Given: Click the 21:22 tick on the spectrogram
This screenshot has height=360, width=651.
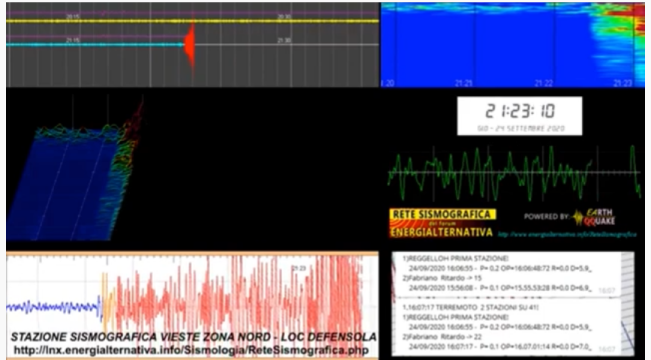Looking at the screenshot, I should click(x=543, y=83).
